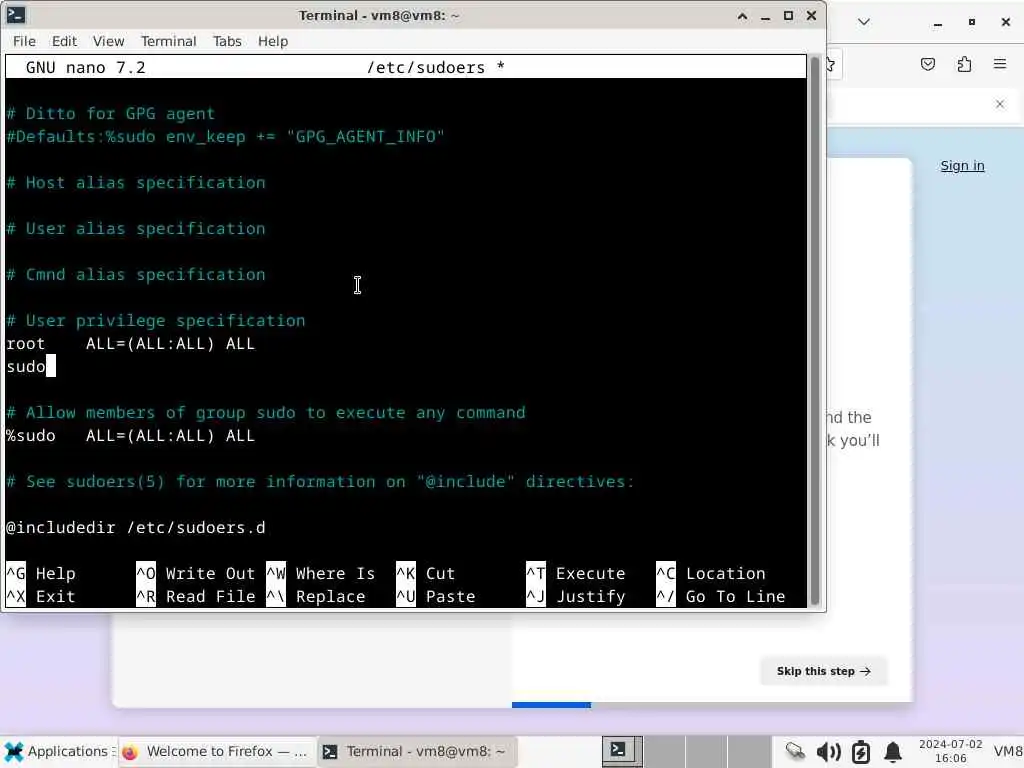Click the '^K Cut' nano shortcut
Viewport: 1024px width, 768px height.
[x=425, y=573]
